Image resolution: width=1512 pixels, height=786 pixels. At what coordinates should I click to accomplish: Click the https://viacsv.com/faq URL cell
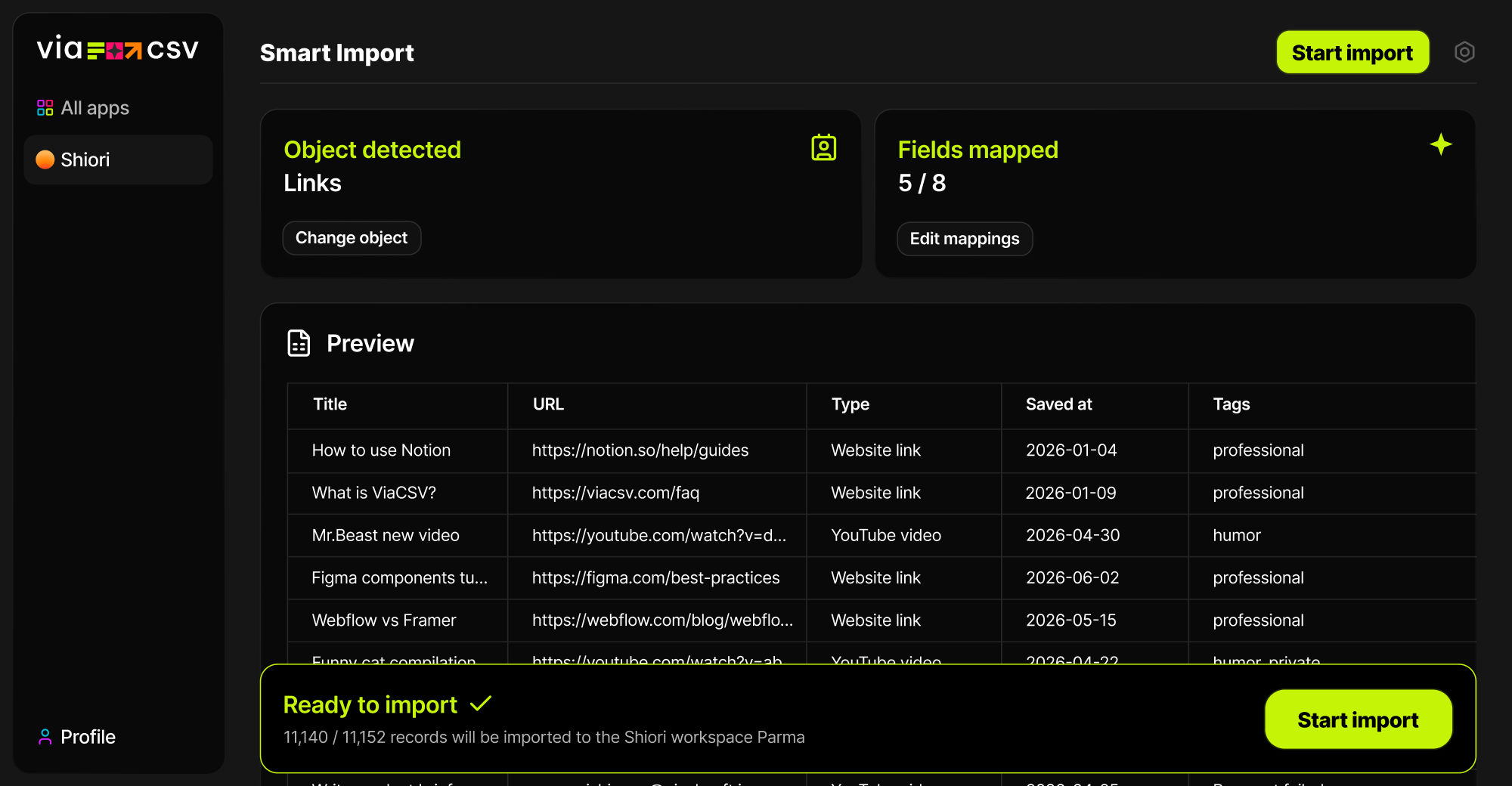(657, 493)
